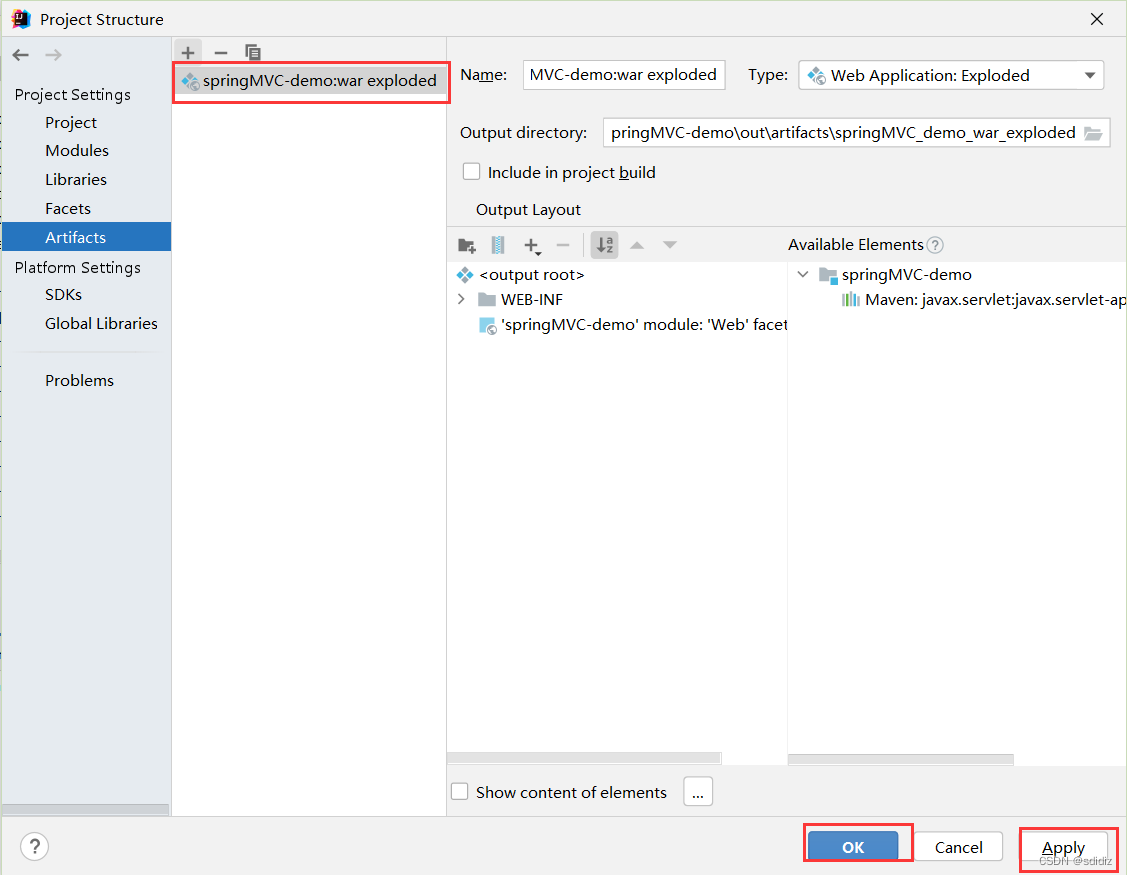Image resolution: width=1127 pixels, height=875 pixels.
Task: View the Problems section
Action: point(79,380)
